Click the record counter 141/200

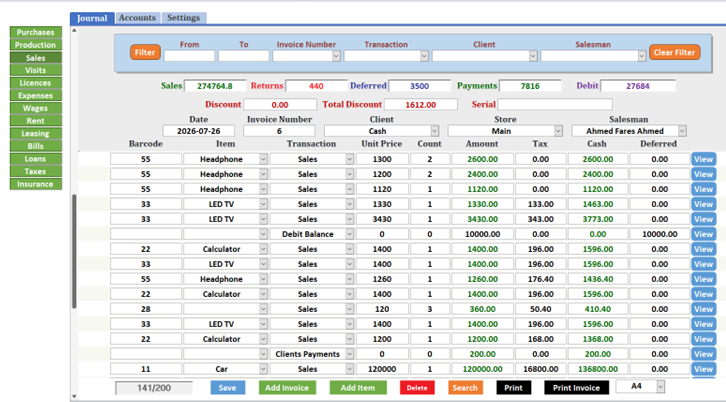point(154,388)
